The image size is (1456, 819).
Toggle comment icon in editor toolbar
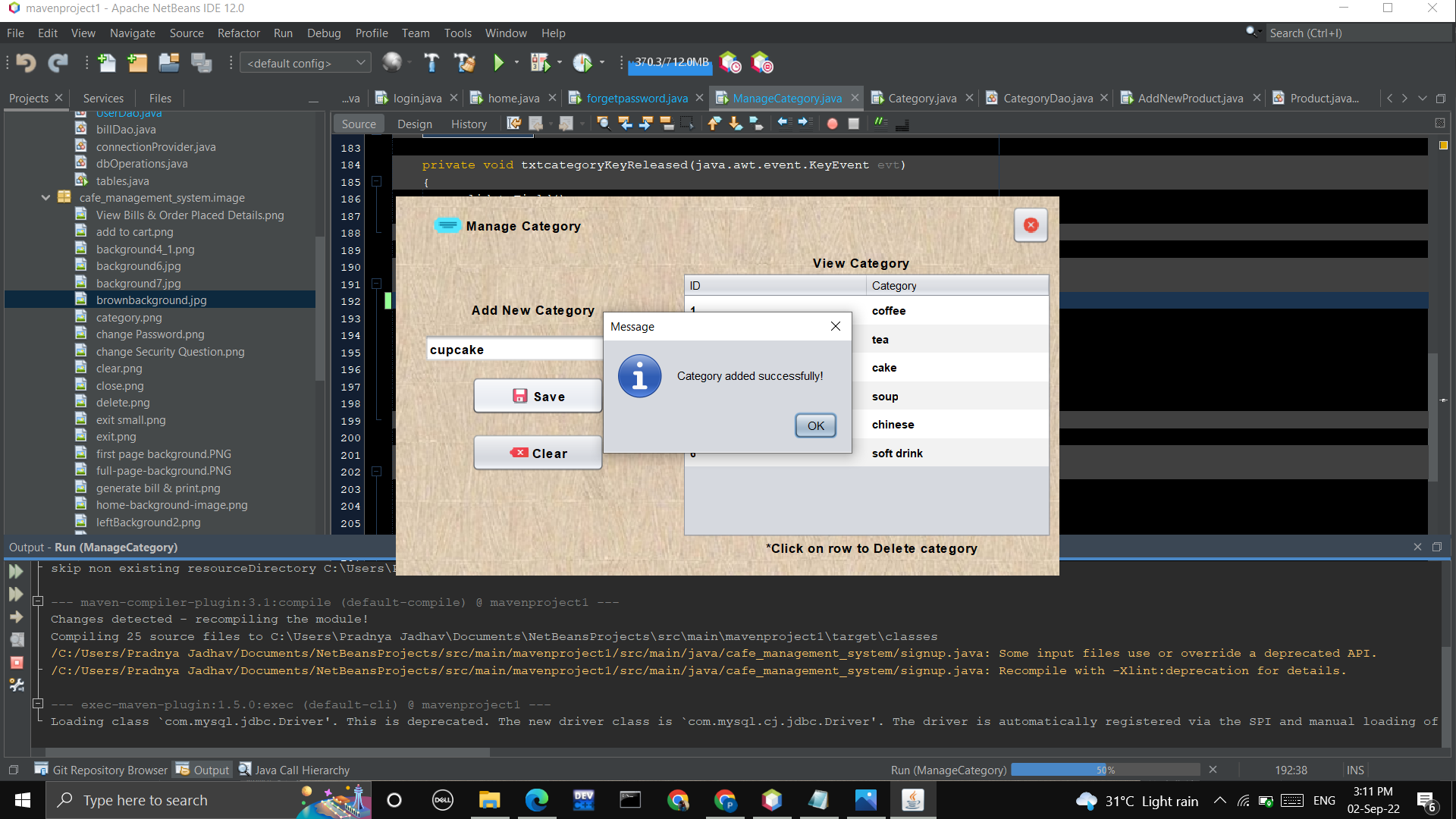tap(880, 123)
